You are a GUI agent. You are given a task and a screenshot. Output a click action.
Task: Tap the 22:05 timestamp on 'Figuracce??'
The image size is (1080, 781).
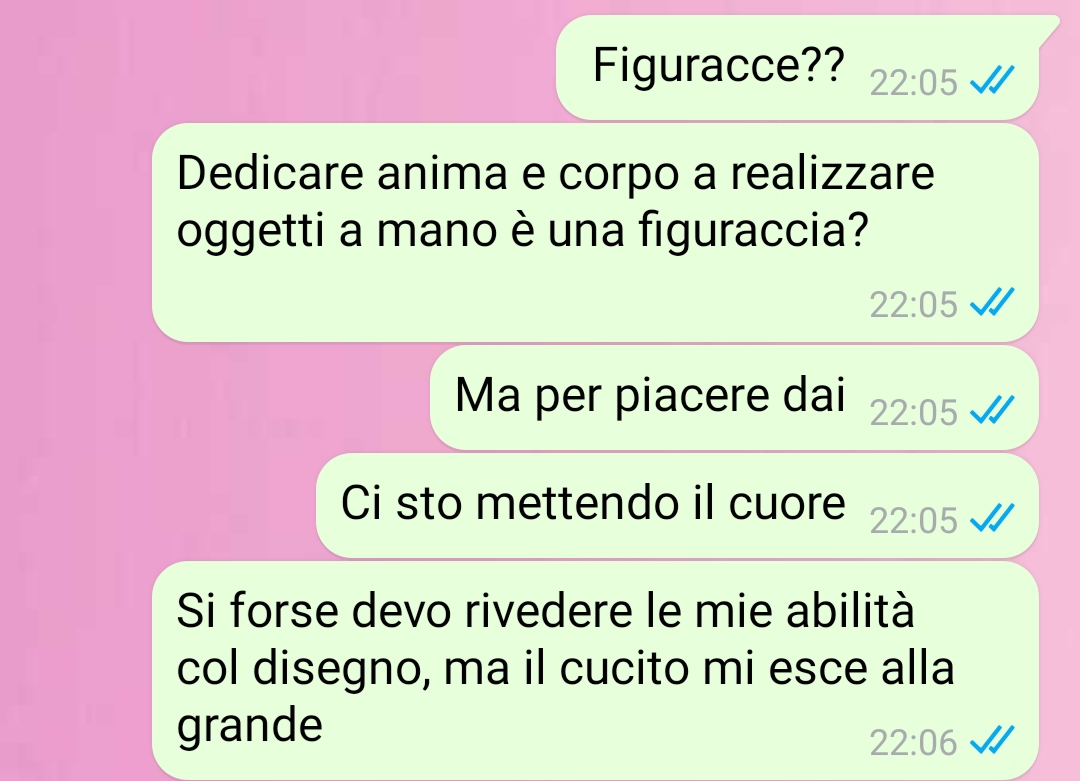[913, 83]
